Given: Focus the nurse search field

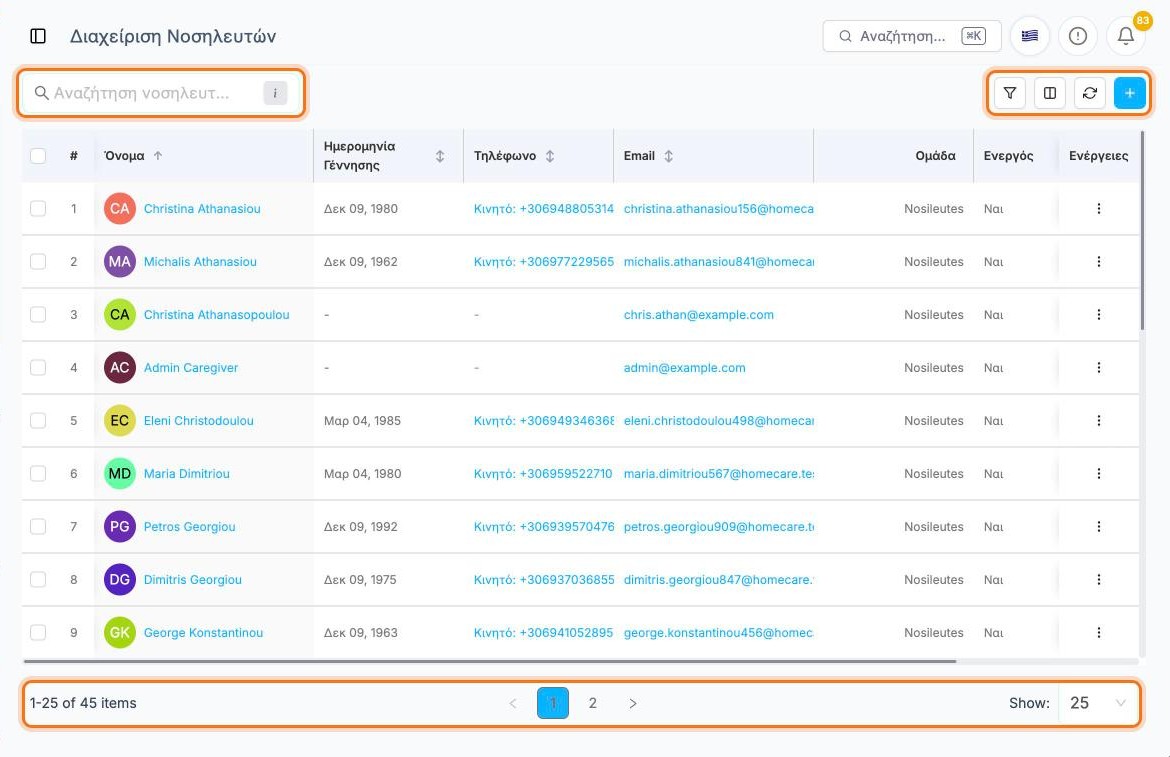Looking at the screenshot, I should (161, 93).
